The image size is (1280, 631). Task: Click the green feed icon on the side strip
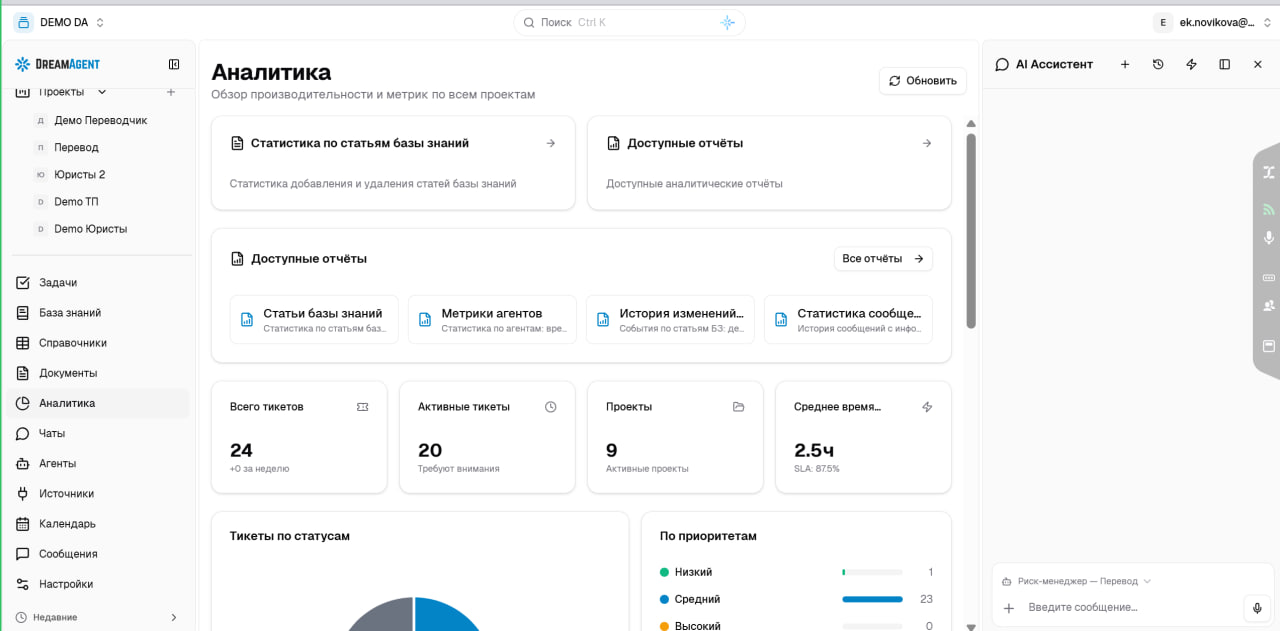(x=1268, y=209)
